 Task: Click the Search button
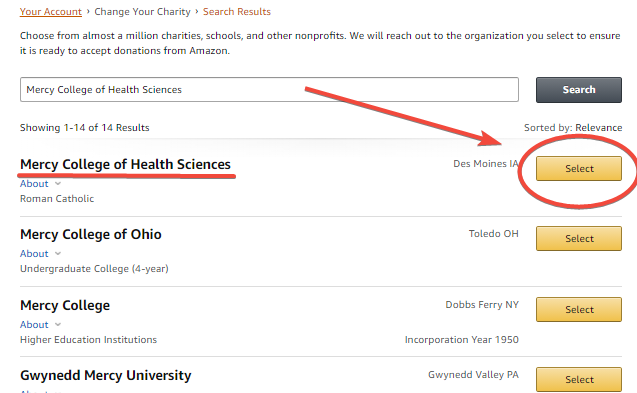pos(578,90)
